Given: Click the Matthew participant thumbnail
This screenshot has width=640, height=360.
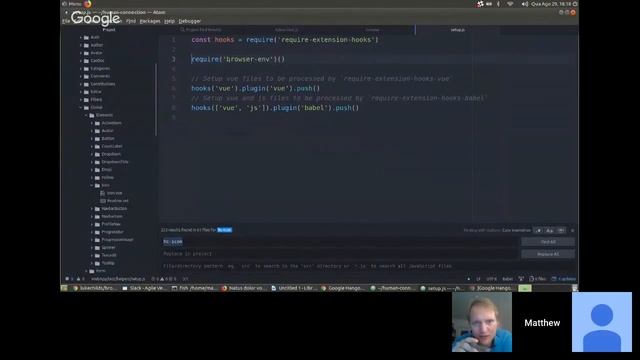Looking at the screenshot, I should pos(542,323).
